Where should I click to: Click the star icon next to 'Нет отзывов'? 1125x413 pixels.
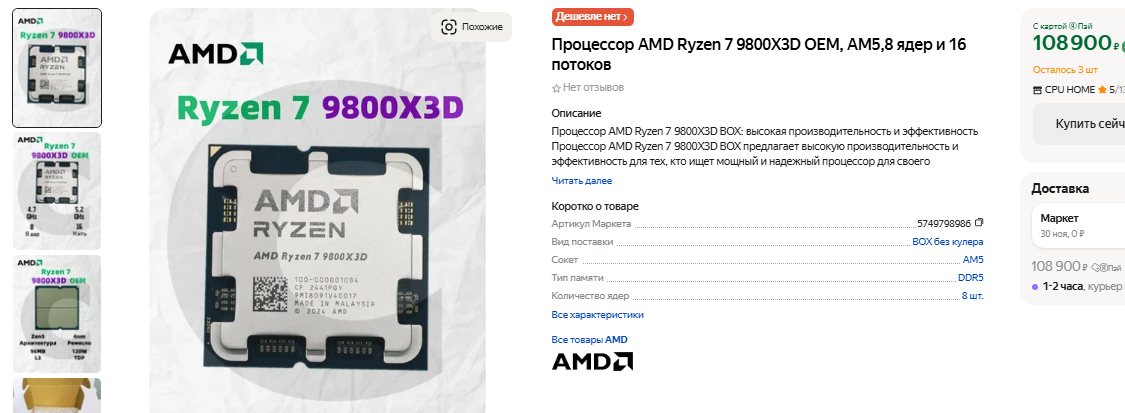coord(556,88)
